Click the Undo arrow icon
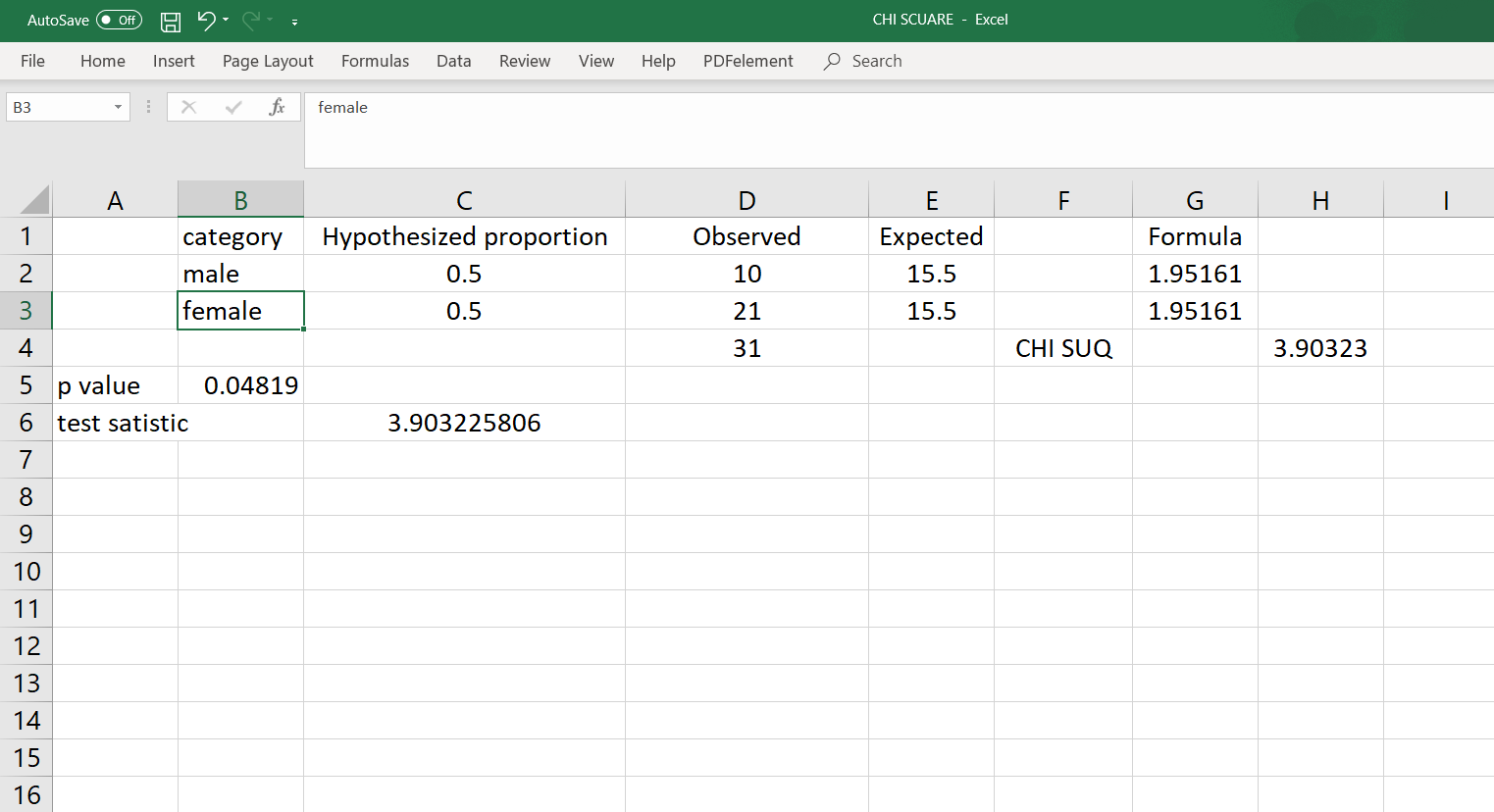The image size is (1494, 812). 205,20
